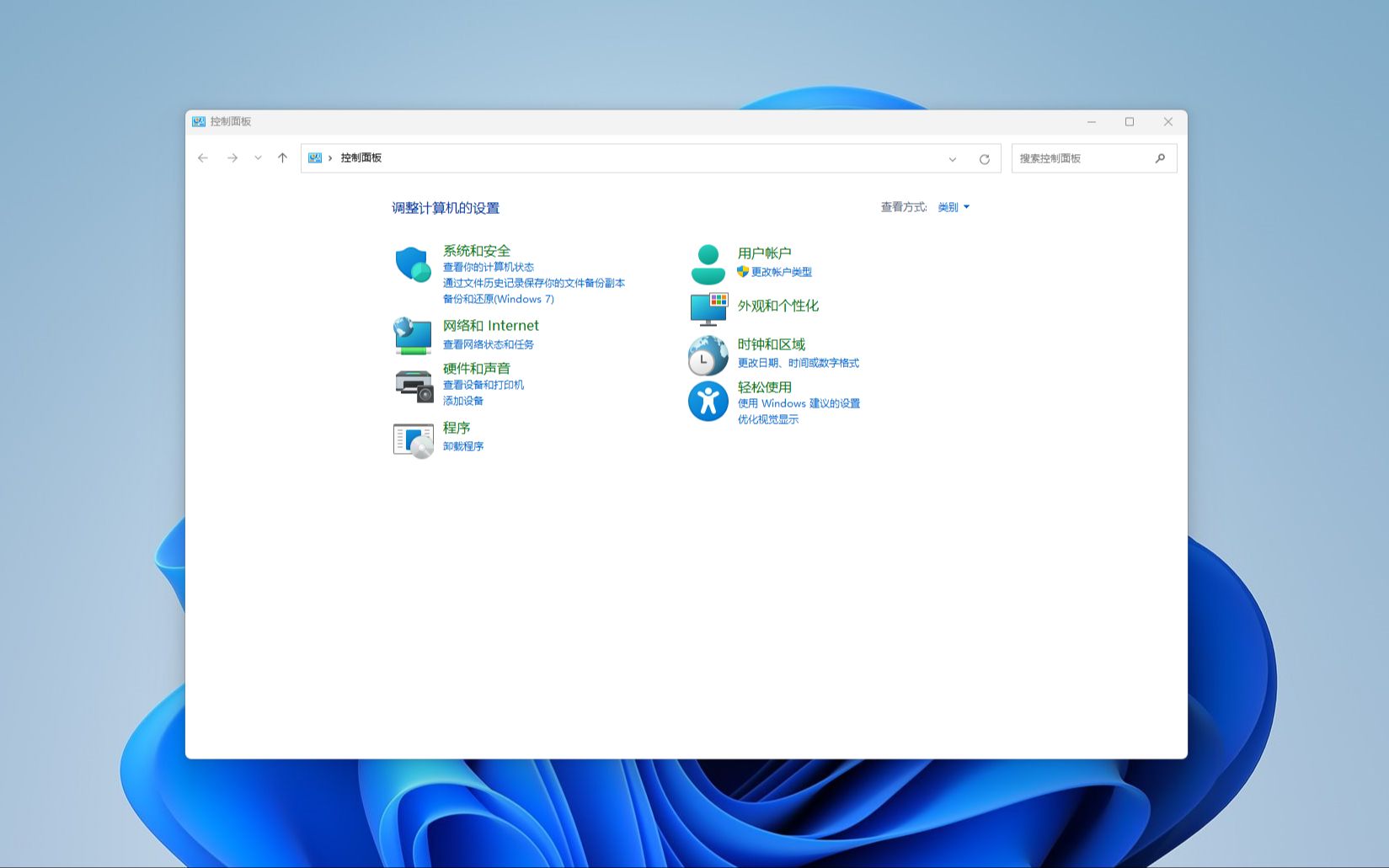Click the 添加设备 link
Screen dimensions: 1389x868
pyautogui.click(x=463, y=401)
